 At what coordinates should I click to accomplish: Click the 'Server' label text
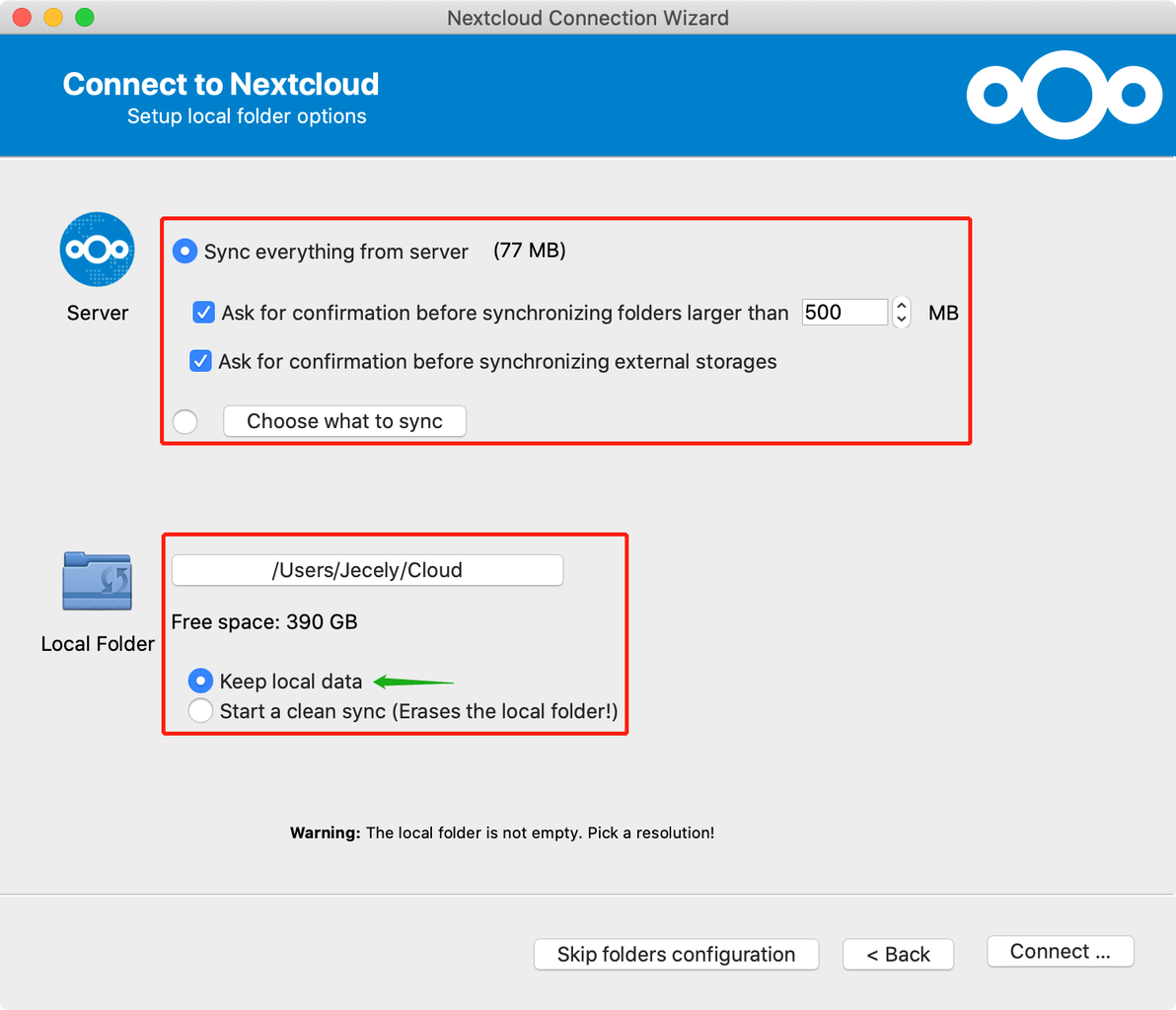[98, 313]
